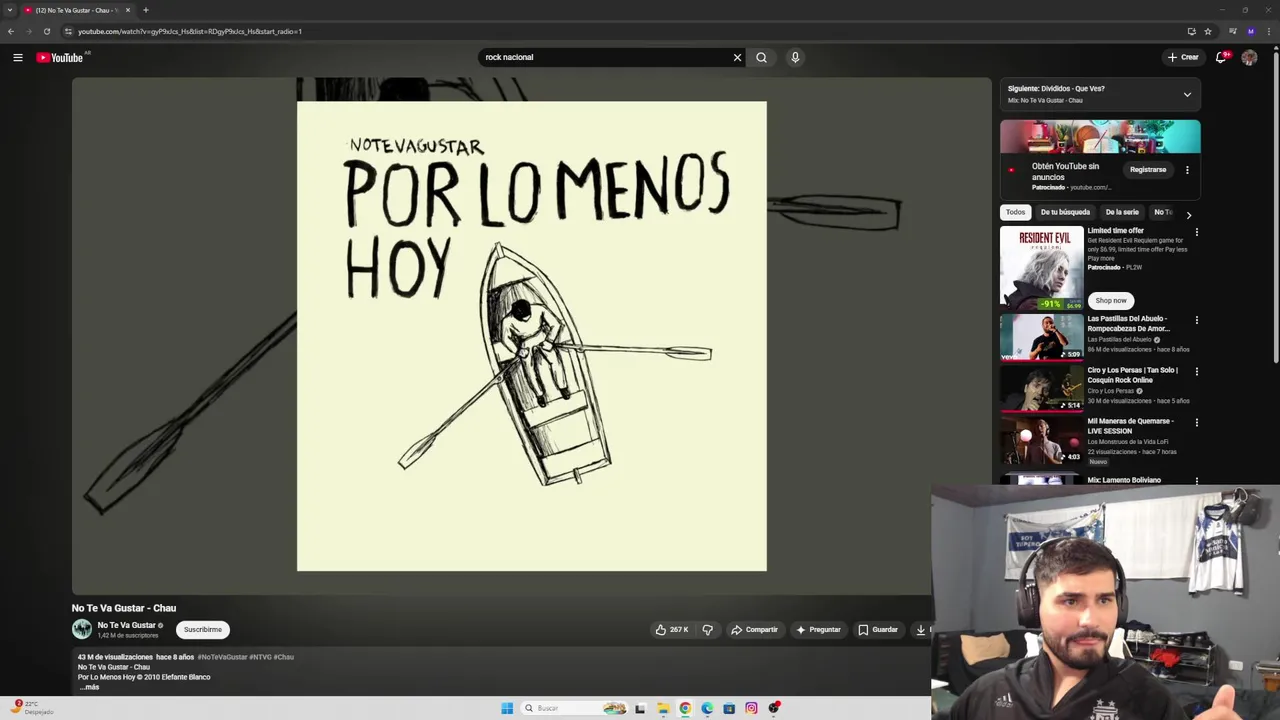Click the Shop now button
The image size is (1280, 720).
coord(1110,300)
